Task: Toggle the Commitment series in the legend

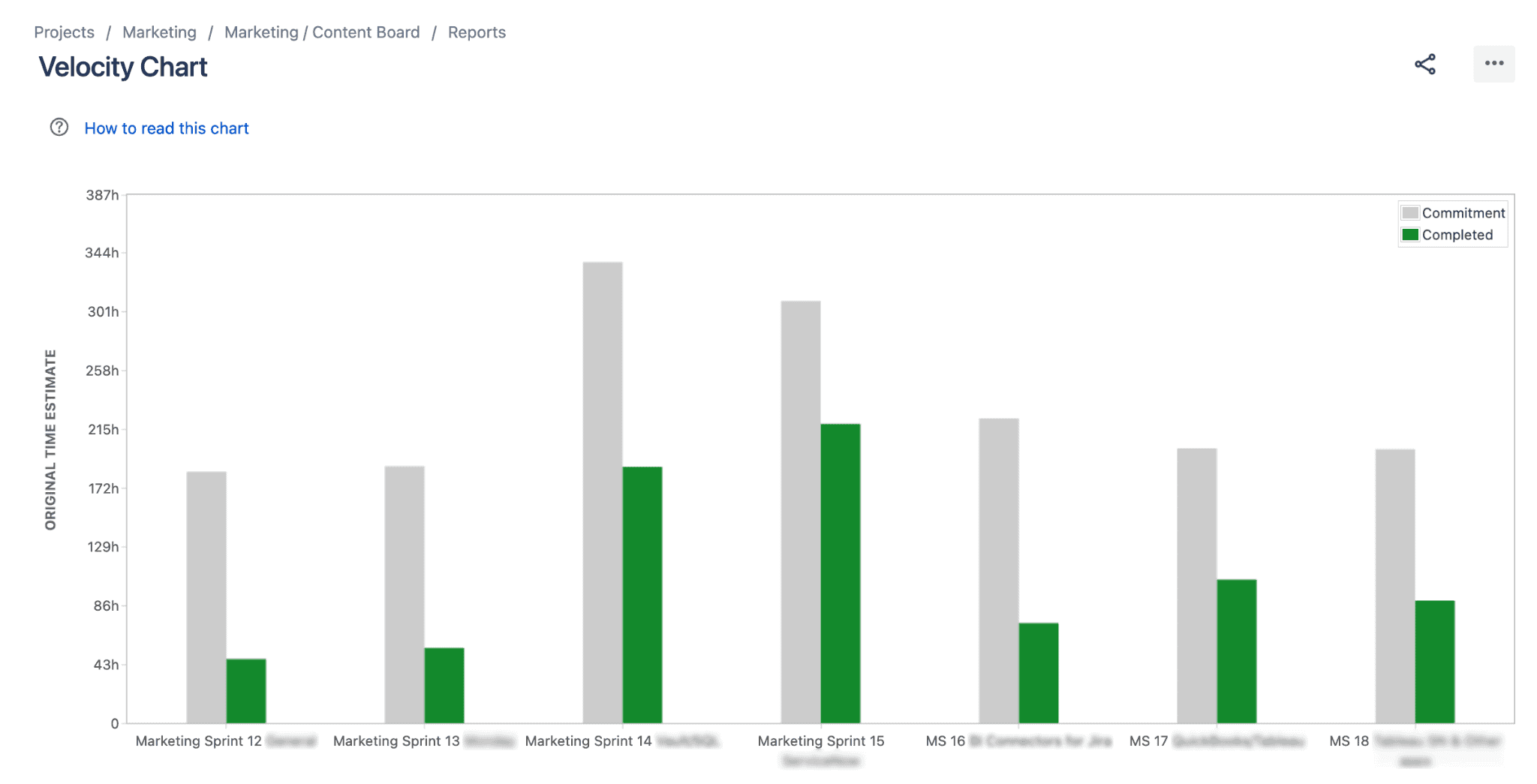Action: (1464, 212)
